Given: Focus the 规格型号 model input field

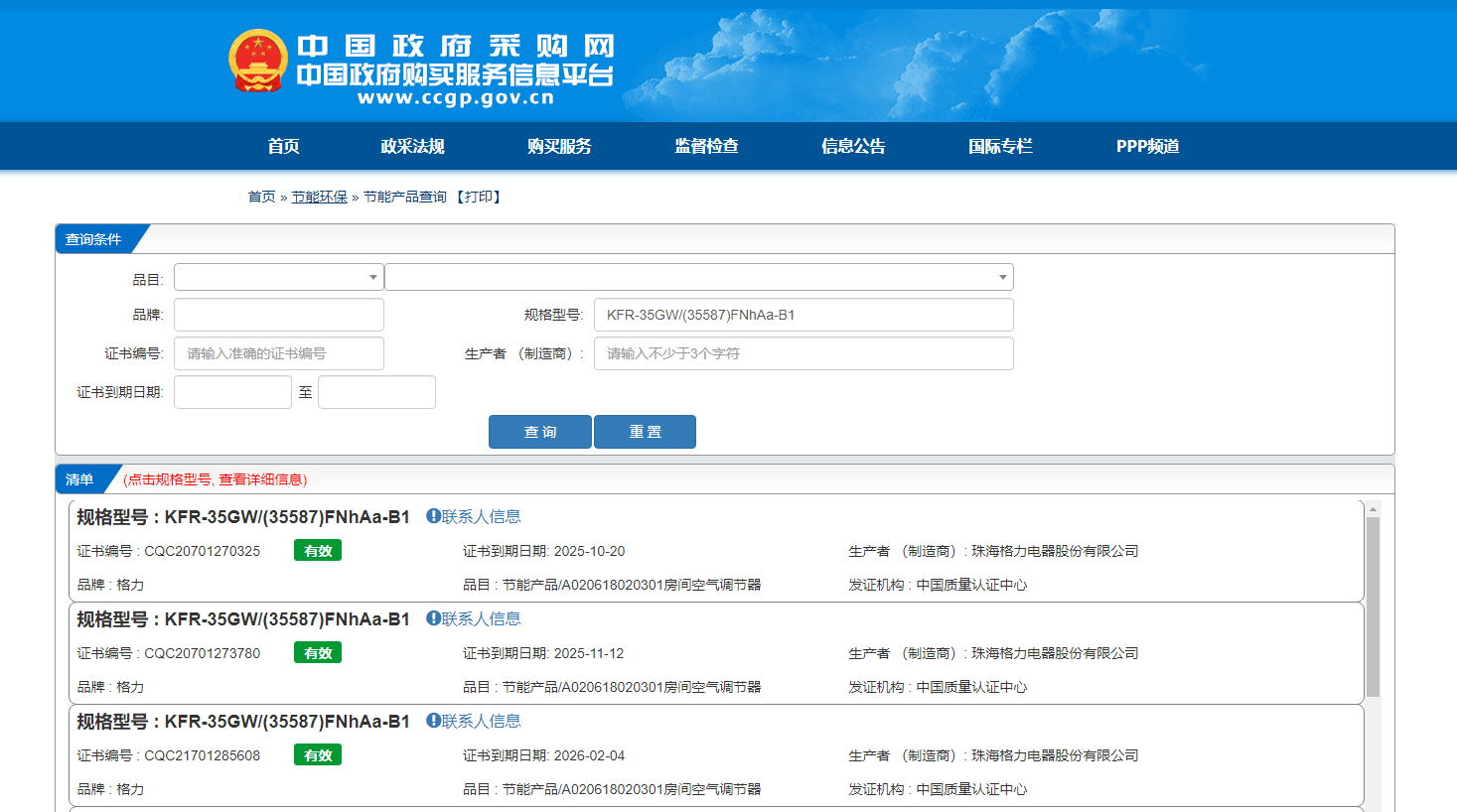Looking at the screenshot, I should [803, 315].
